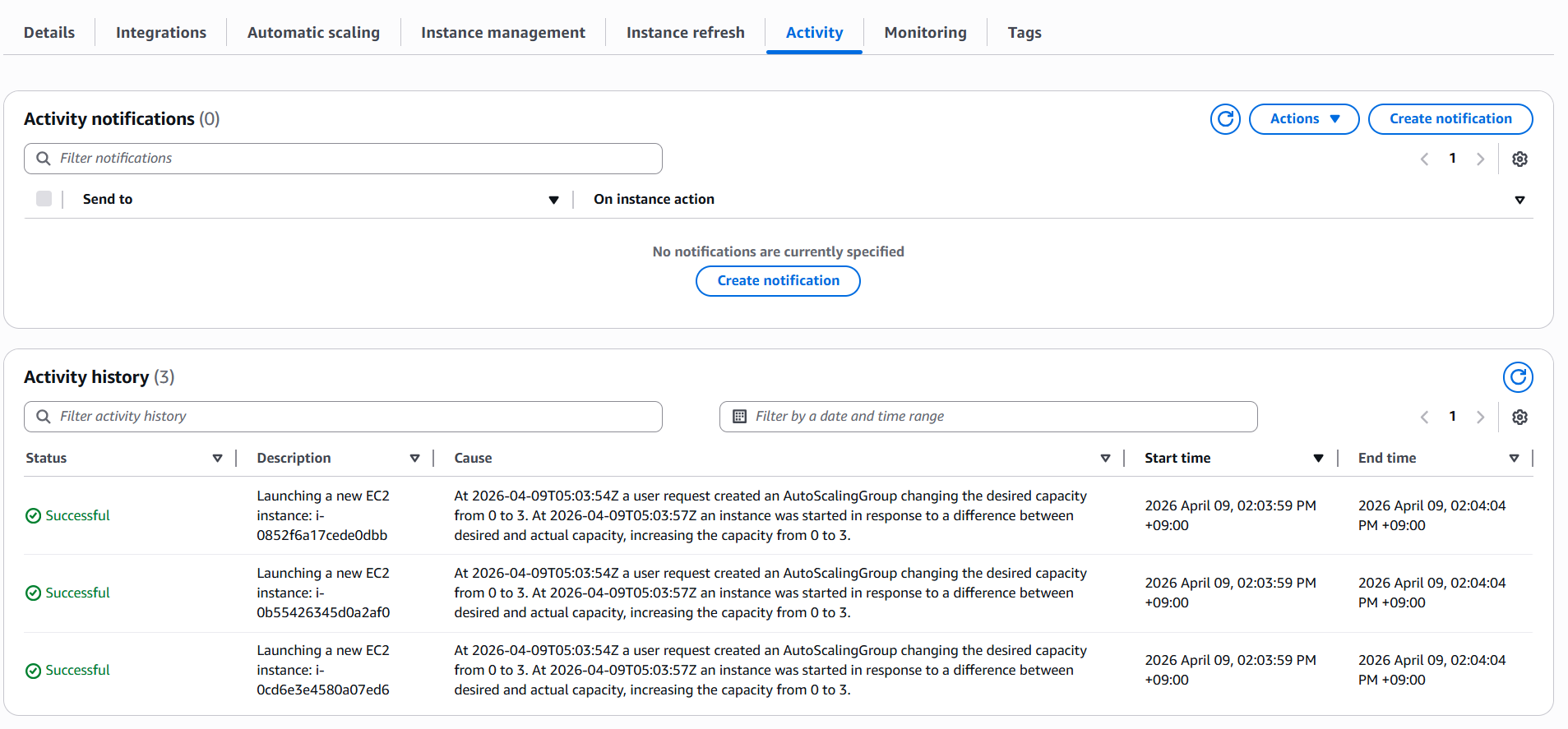Open the Automatic scaling tab
The image size is (1568, 729).
click(x=313, y=33)
